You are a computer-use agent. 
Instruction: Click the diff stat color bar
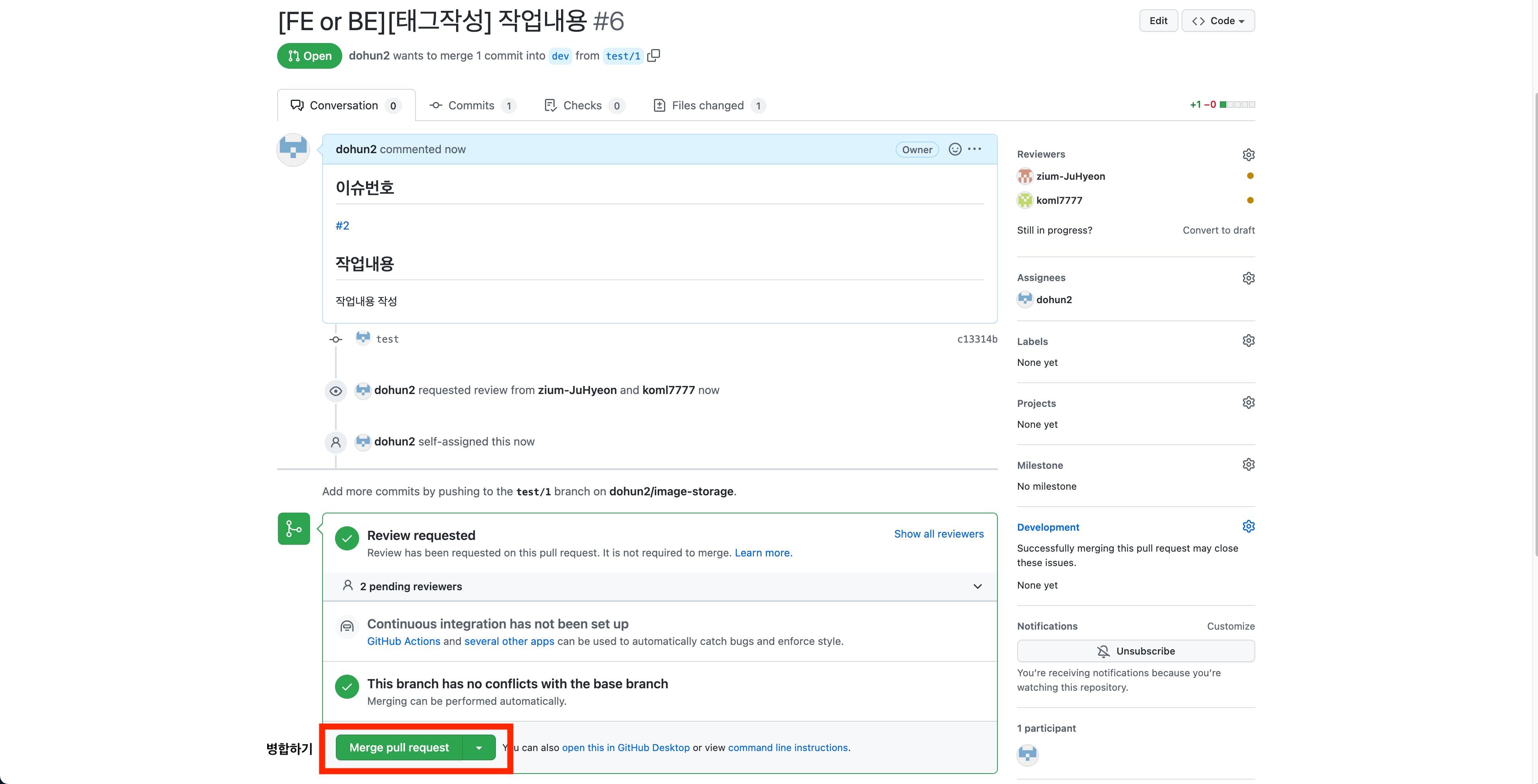click(x=1237, y=105)
